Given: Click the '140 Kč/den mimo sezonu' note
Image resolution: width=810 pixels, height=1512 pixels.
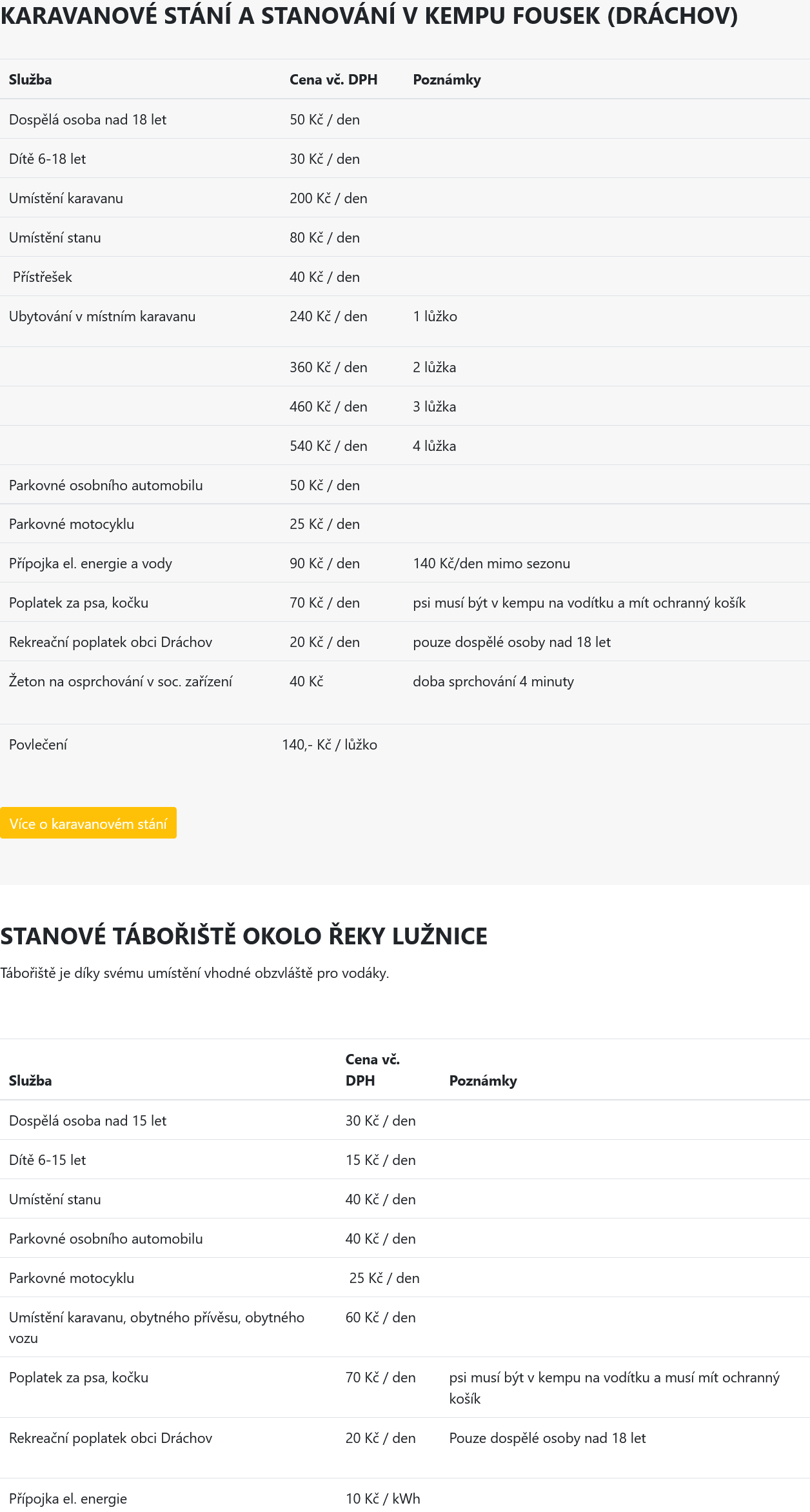Looking at the screenshot, I should [x=491, y=563].
